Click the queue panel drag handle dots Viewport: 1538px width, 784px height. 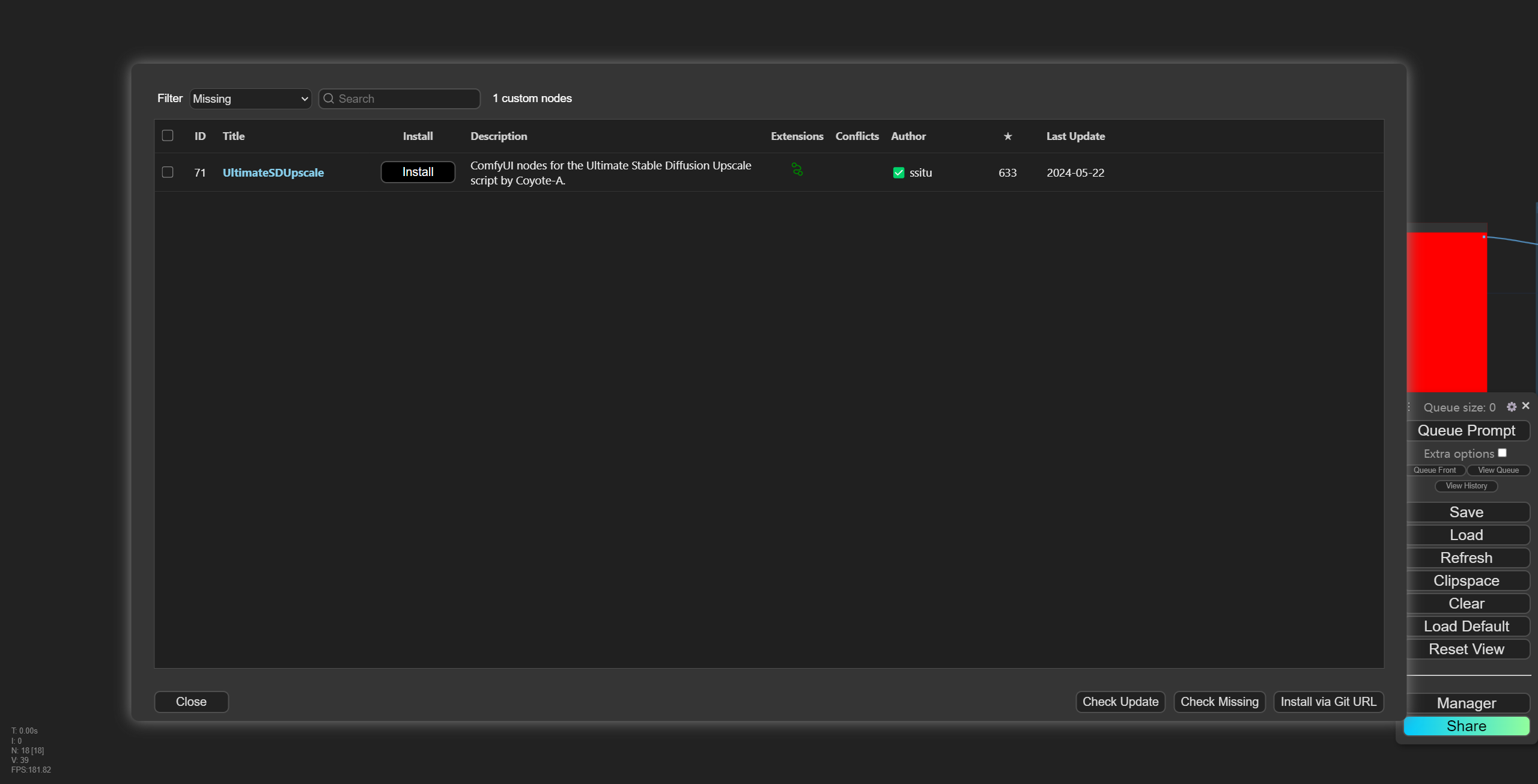pos(1409,407)
